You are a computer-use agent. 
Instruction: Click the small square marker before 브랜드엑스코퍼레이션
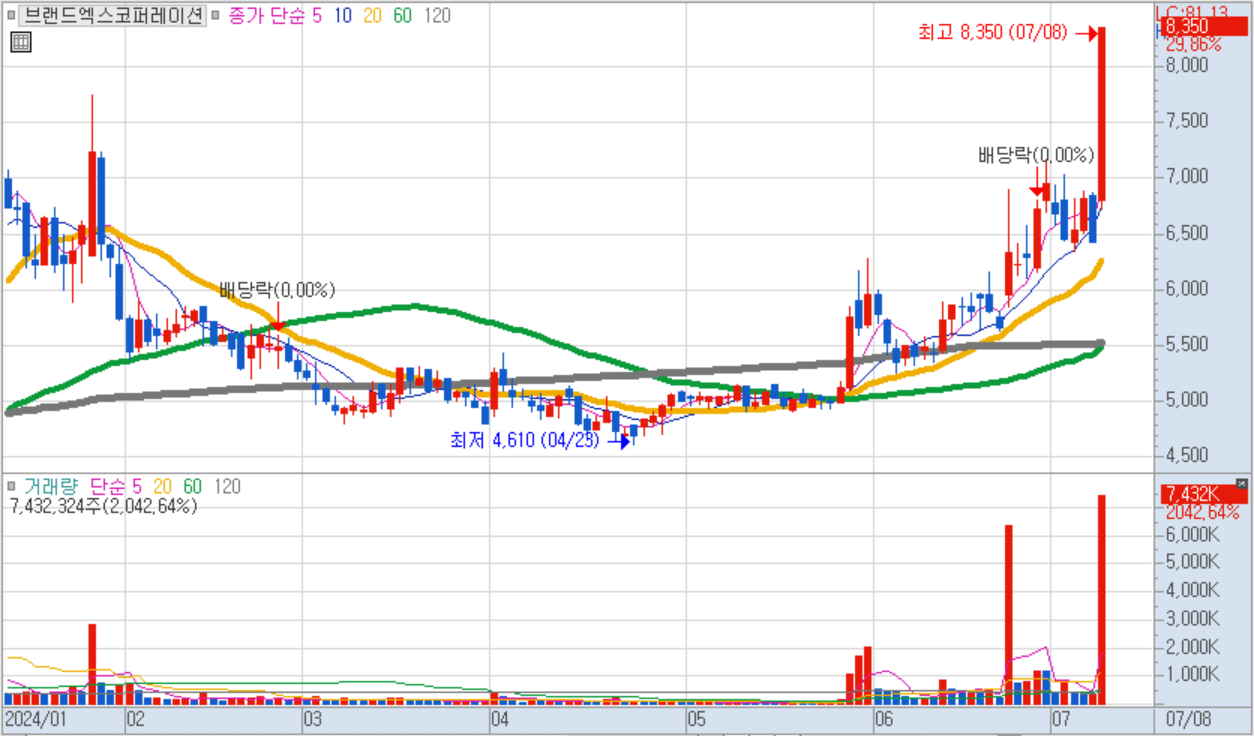(11, 17)
